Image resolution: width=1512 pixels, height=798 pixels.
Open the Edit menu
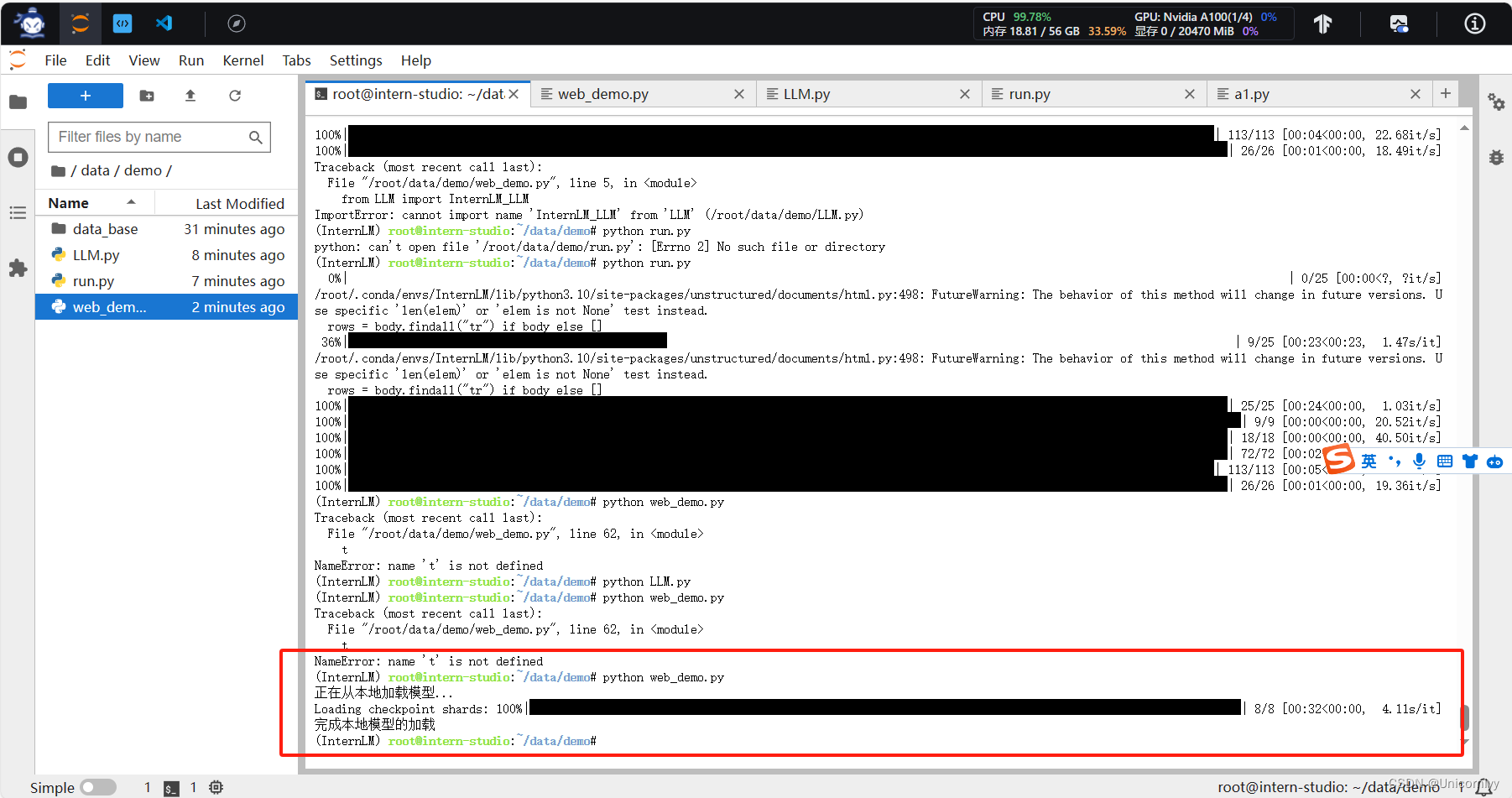coord(97,60)
